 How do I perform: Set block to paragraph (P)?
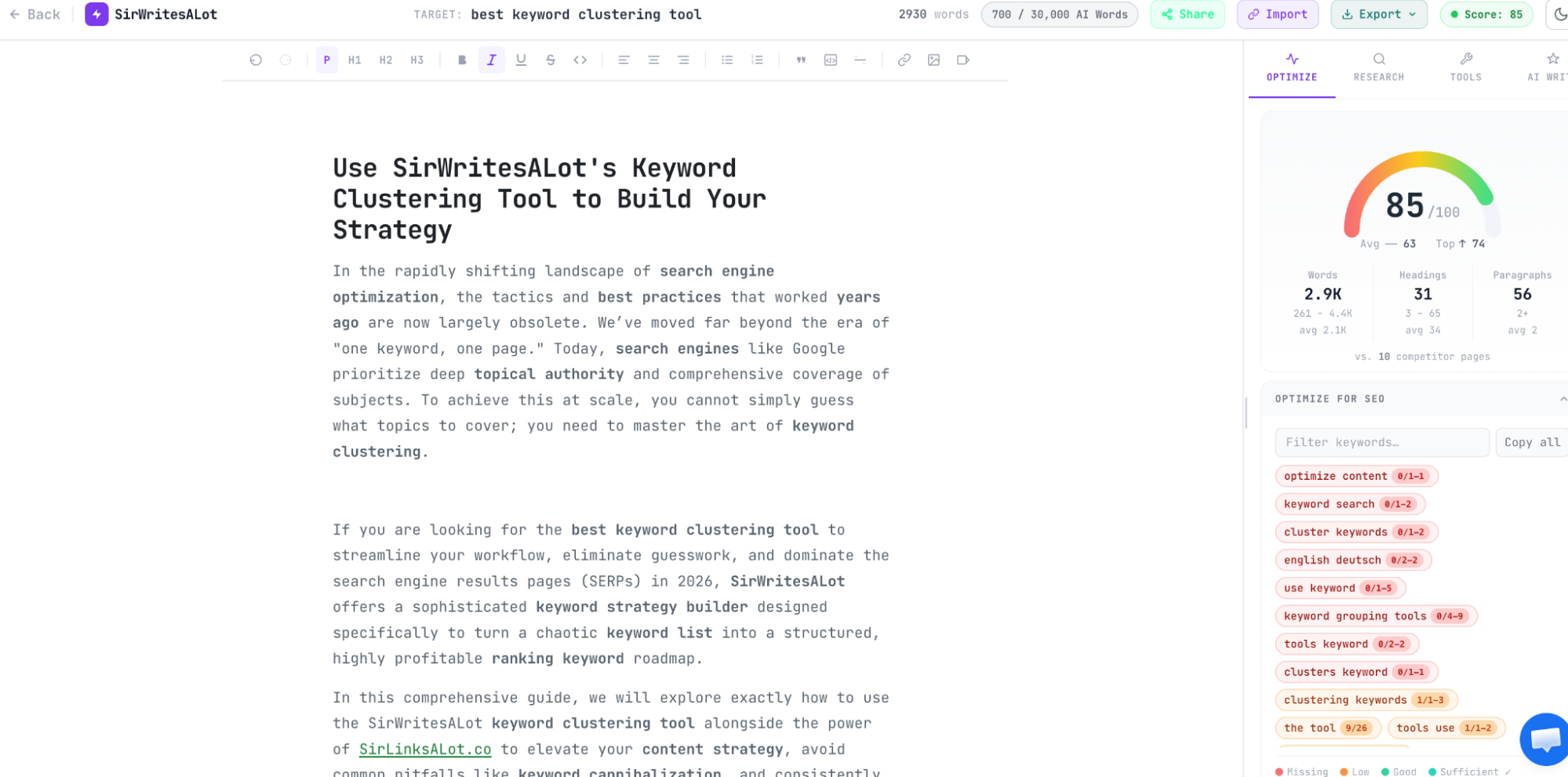327,60
